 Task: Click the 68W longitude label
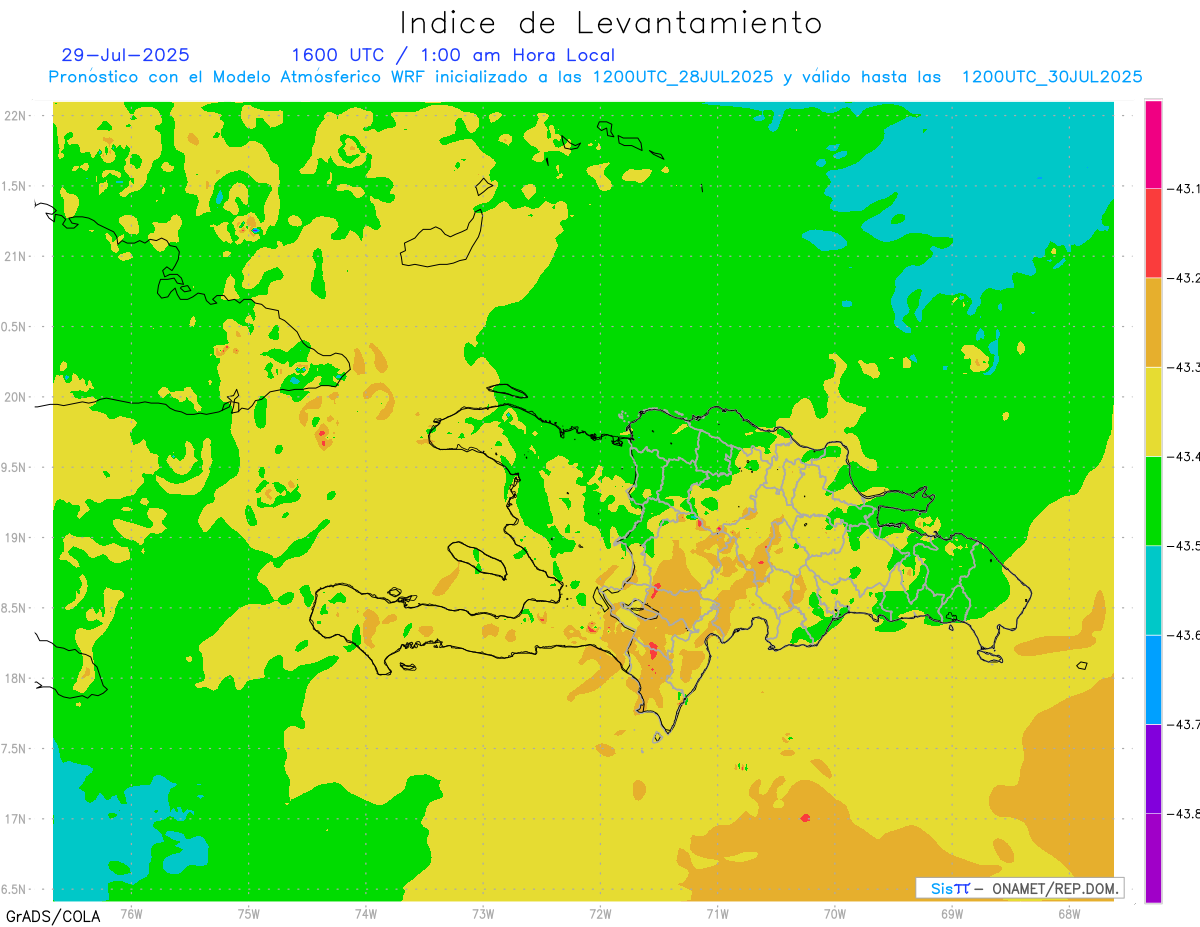[x=1069, y=913]
